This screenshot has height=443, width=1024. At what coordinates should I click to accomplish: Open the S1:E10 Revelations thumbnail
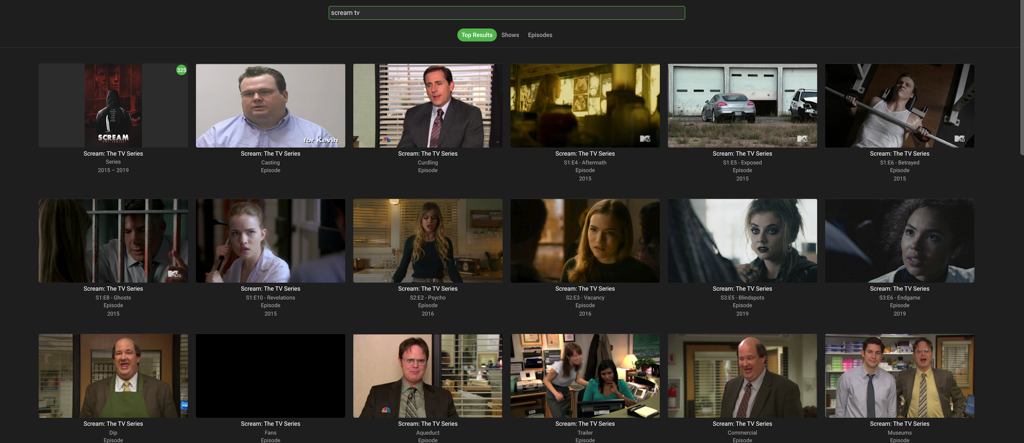click(x=270, y=240)
